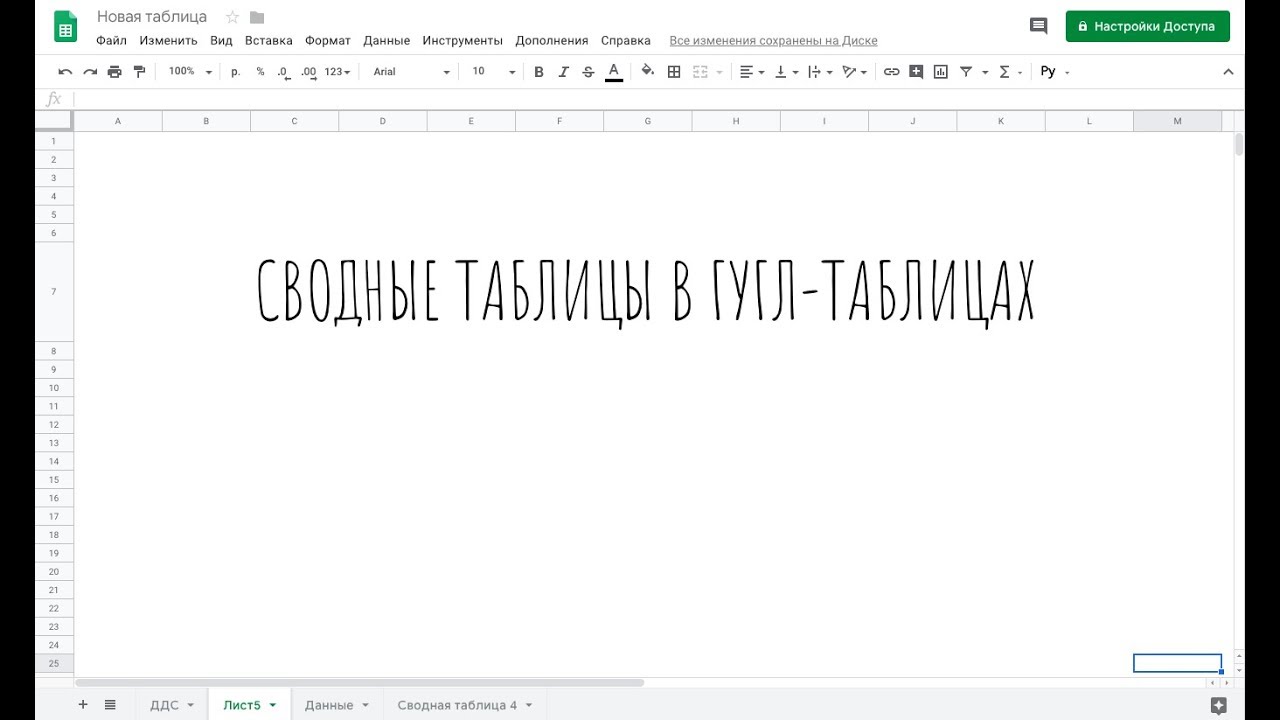1280x720 pixels.
Task: Switch to the ДДС sheet tab
Action: tap(164, 705)
